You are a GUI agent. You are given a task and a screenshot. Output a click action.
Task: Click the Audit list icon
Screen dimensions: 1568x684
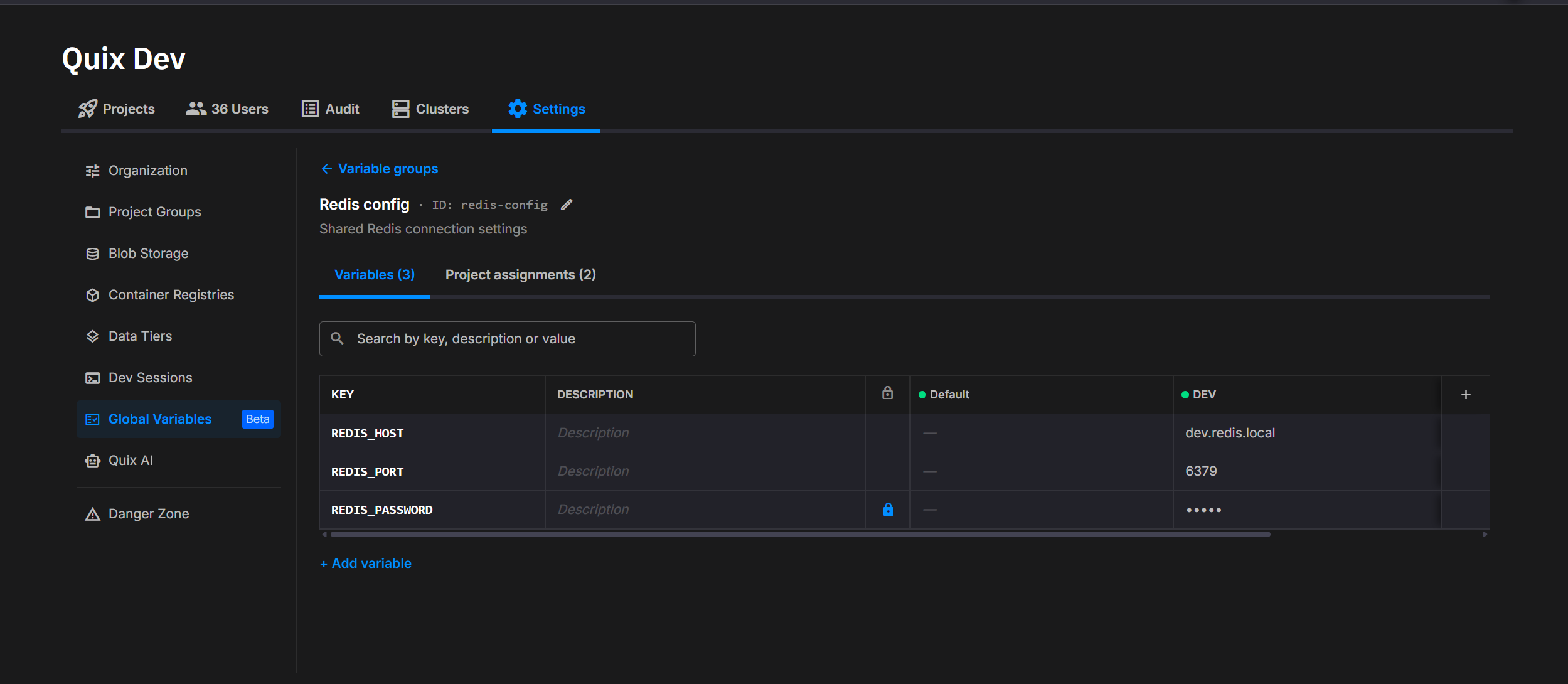pyautogui.click(x=310, y=109)
